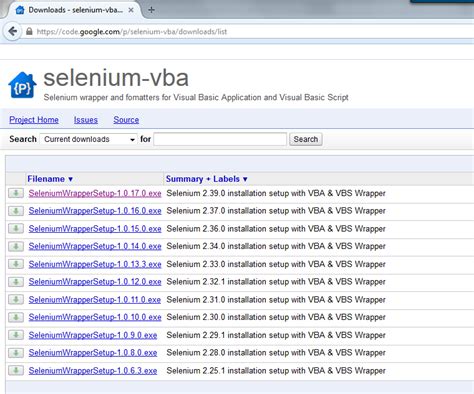The image size is (474, 394).
Task: Open SeleniumWrapperSetup-1.0.12.0.exe link
Action: [95, 282]
